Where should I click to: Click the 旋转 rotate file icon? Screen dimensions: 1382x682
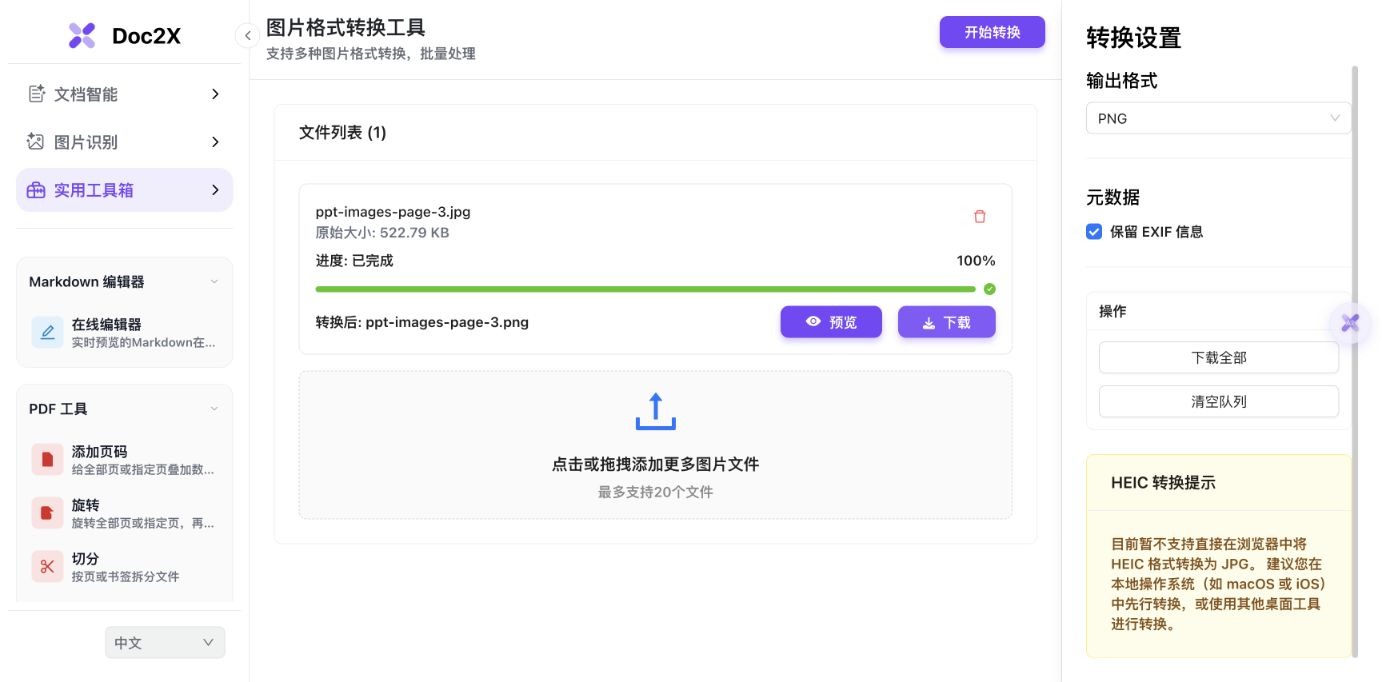point(47,513)
